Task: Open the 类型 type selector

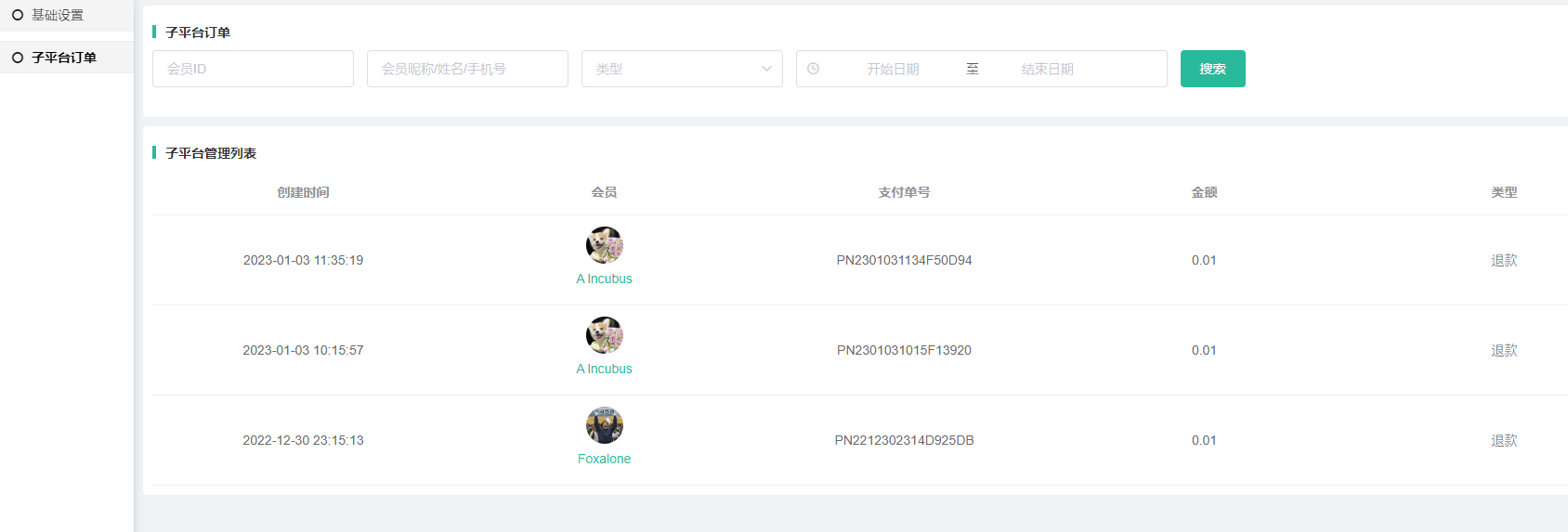Action: pyautogui.click(x=681, y=69)
